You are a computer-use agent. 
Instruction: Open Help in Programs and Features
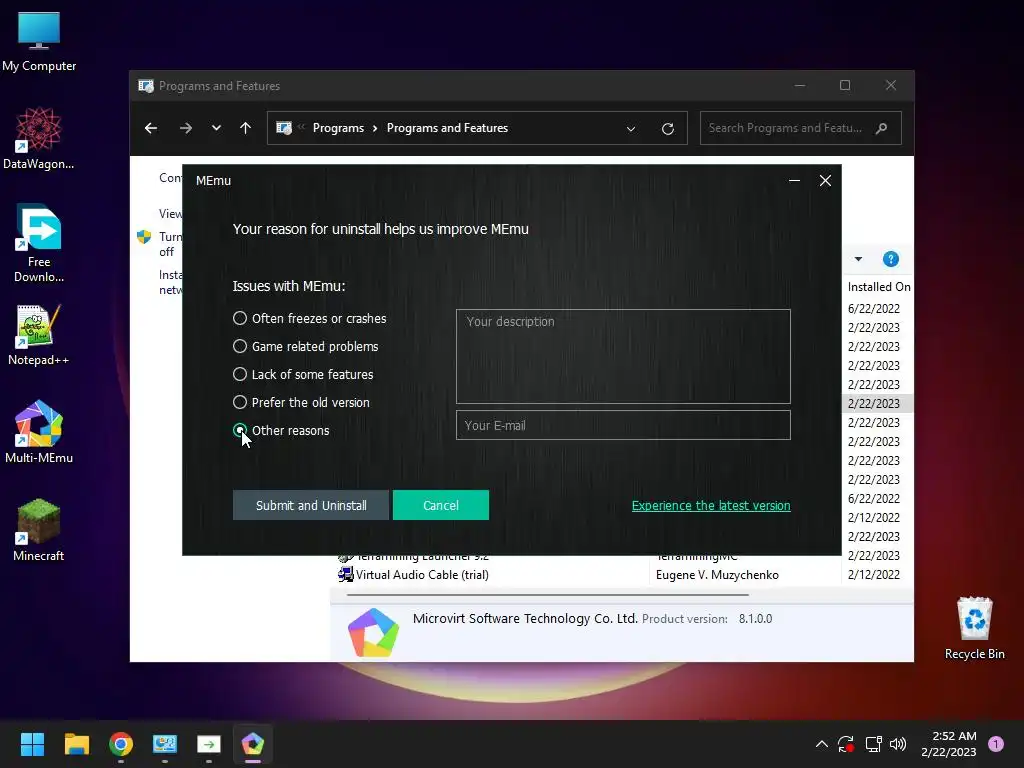click(891, 259)
